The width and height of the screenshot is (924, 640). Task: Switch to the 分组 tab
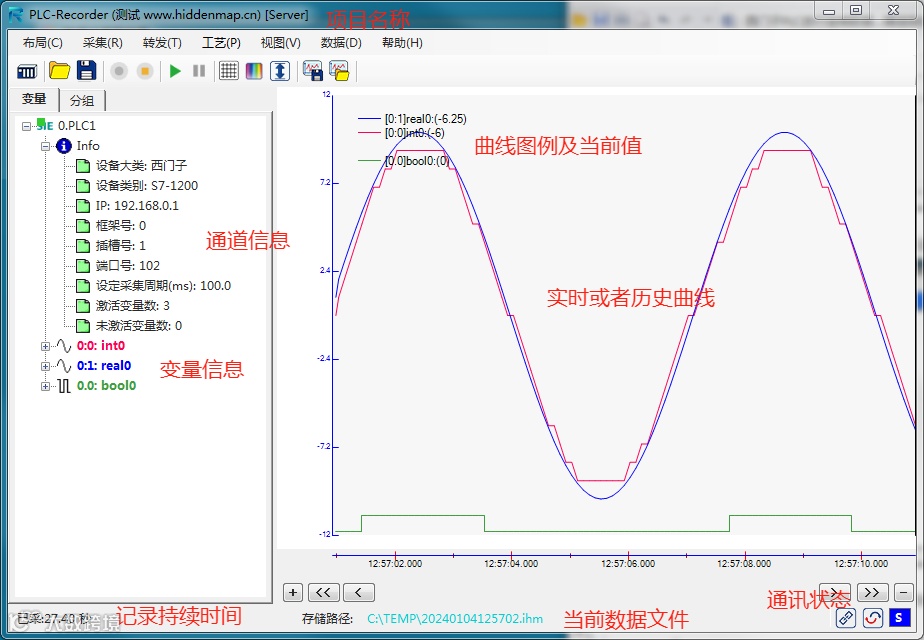[x=82, y=101]
